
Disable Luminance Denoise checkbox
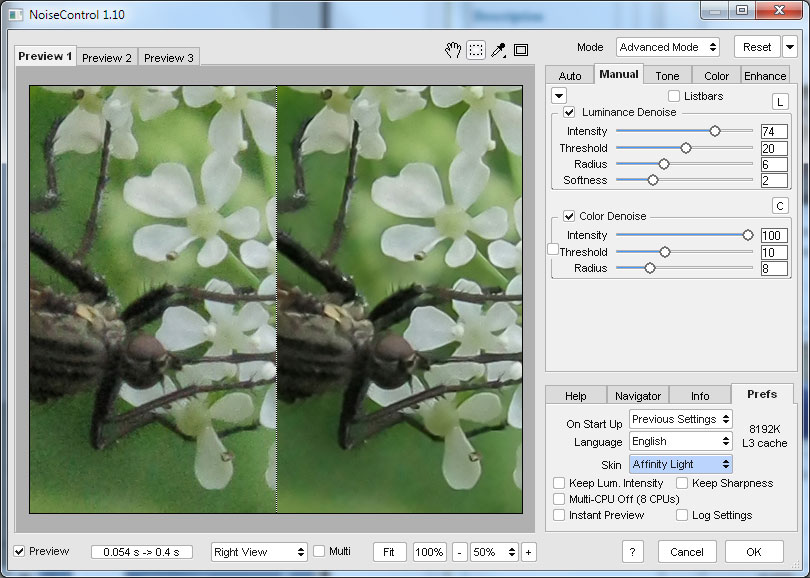[x=569, y=112]
